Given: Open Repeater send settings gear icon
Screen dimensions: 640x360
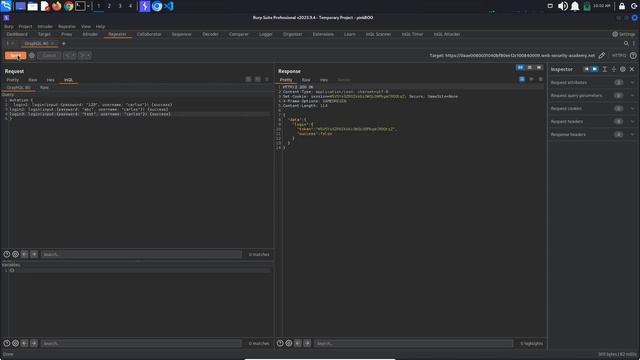Looking at the screenshot, I should click(32, 56).
